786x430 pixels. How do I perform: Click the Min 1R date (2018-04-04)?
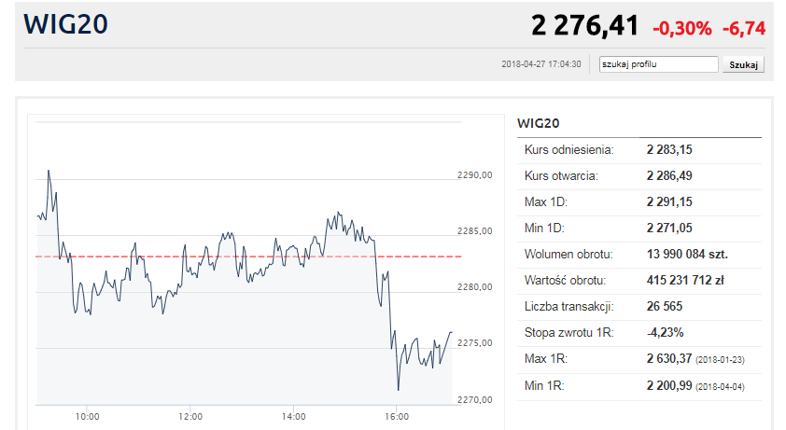tap(722, 385)
